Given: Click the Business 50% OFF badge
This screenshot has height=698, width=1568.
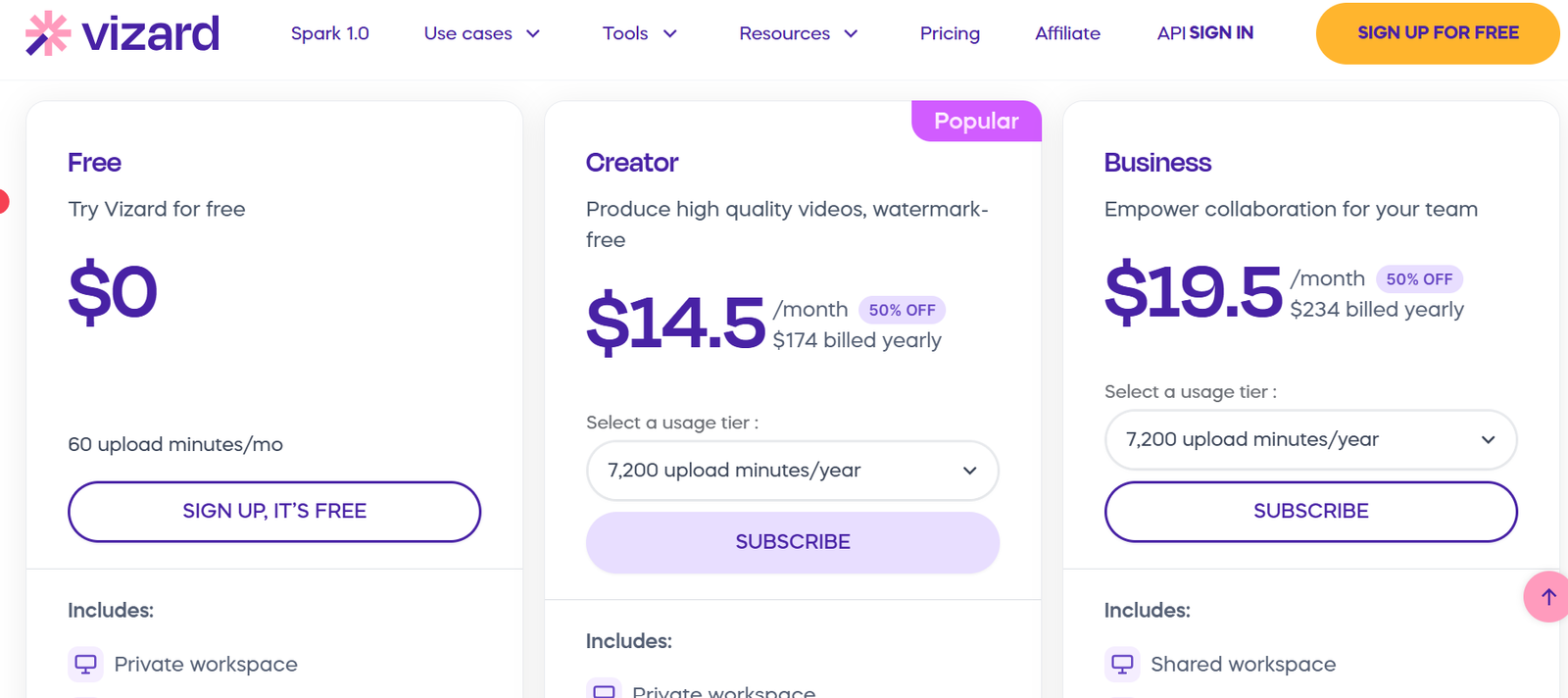Looking at the screenshot, I should (1419, 279).
